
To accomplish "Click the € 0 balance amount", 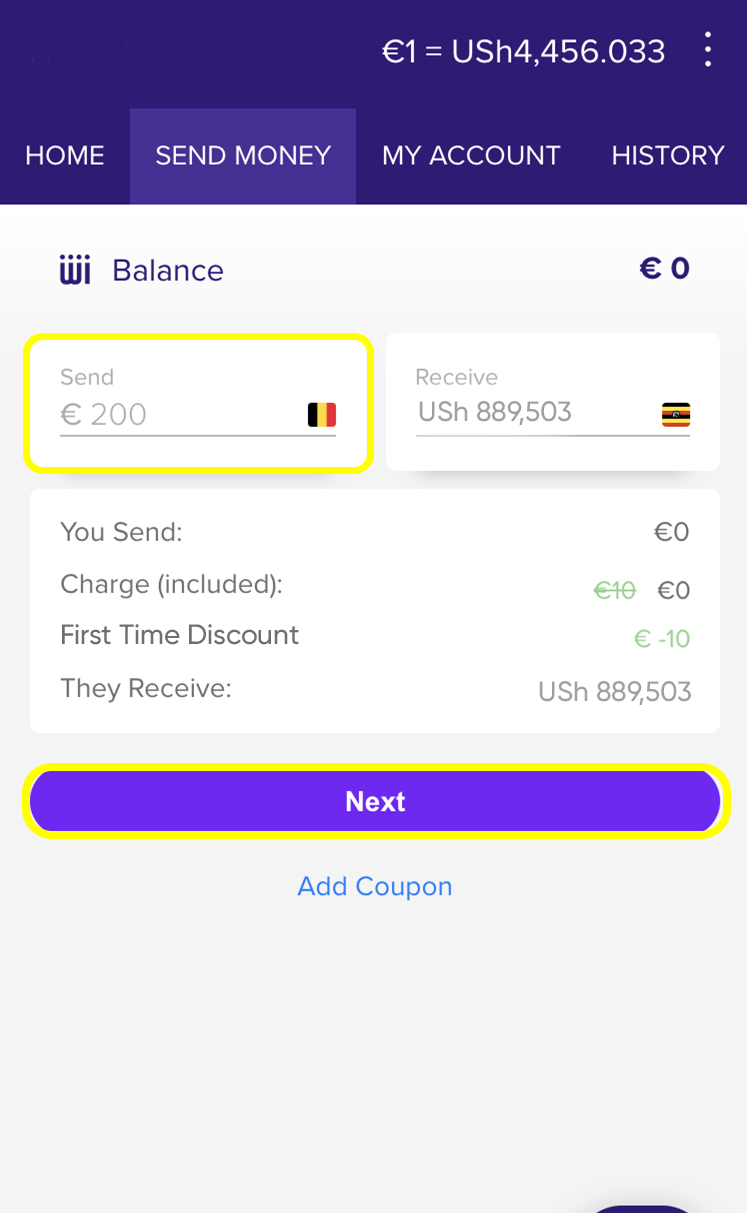I will coord(665,269).
